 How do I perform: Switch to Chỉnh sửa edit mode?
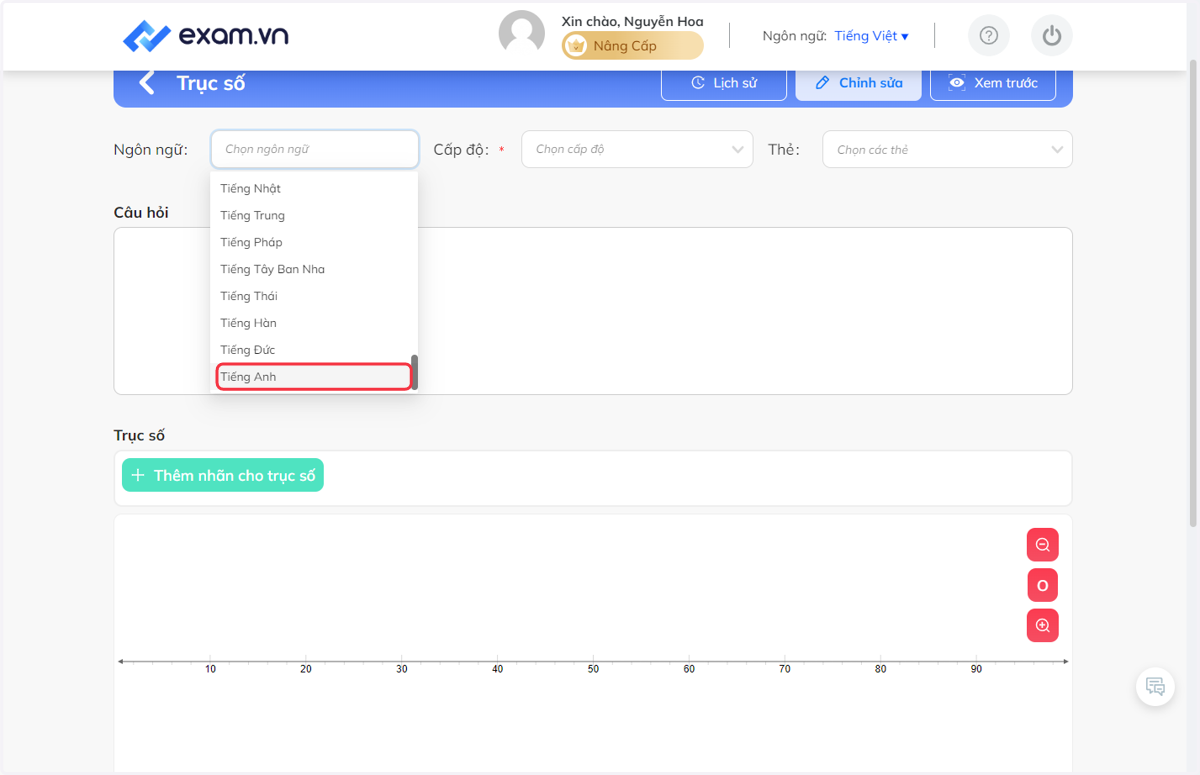click(x=858, y=83)
